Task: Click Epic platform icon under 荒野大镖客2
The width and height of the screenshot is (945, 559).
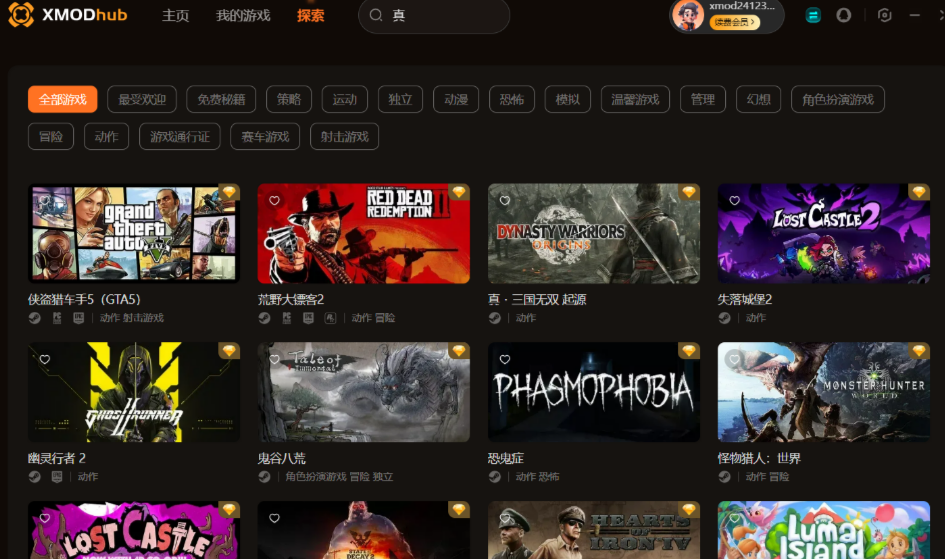Action: [308, 318]
